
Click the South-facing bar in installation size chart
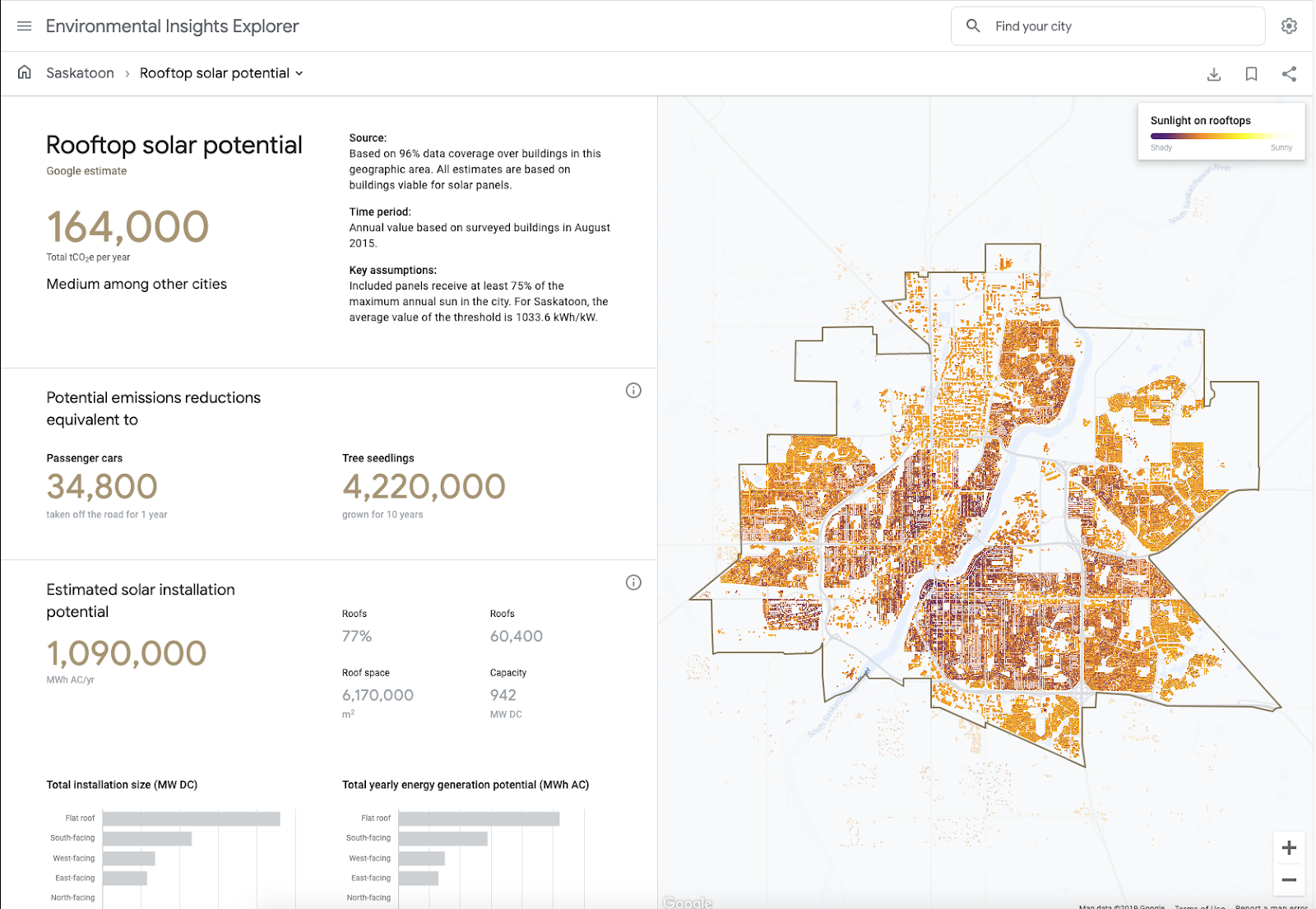(147, 838)
